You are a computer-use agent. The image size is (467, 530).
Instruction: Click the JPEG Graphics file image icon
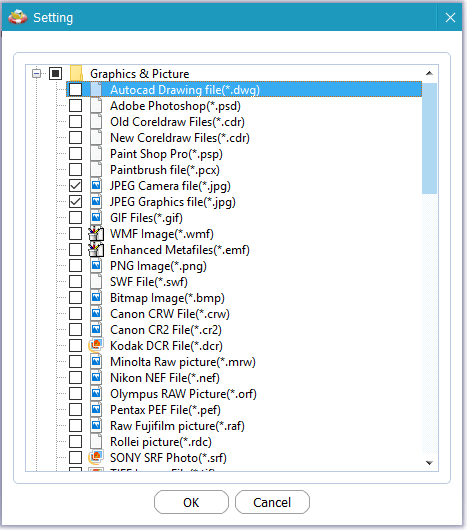pos(96,201)
